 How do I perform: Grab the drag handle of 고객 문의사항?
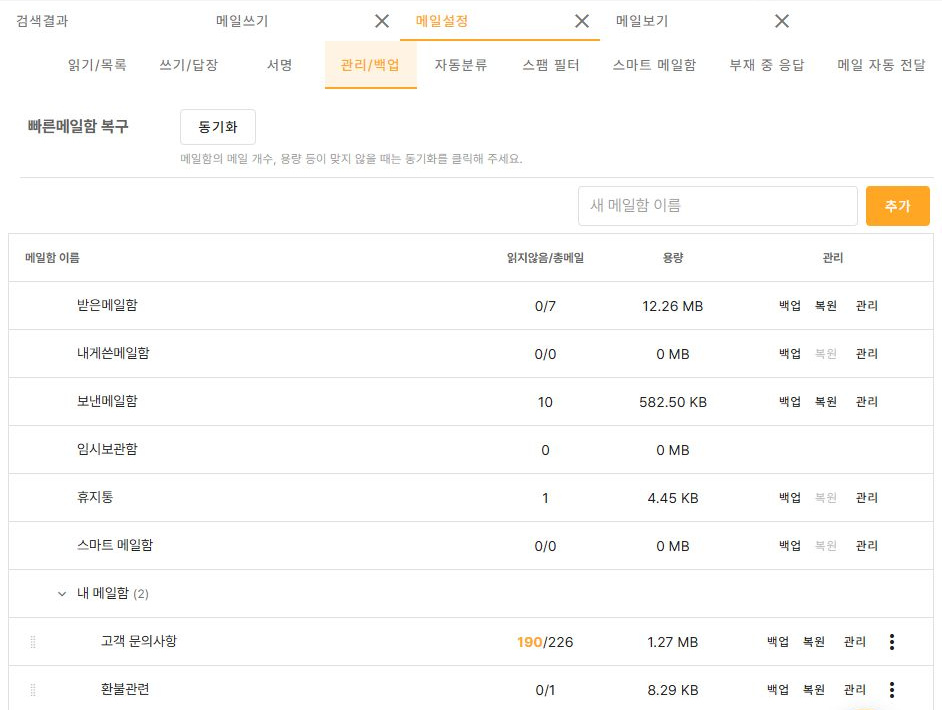[33, 642]
